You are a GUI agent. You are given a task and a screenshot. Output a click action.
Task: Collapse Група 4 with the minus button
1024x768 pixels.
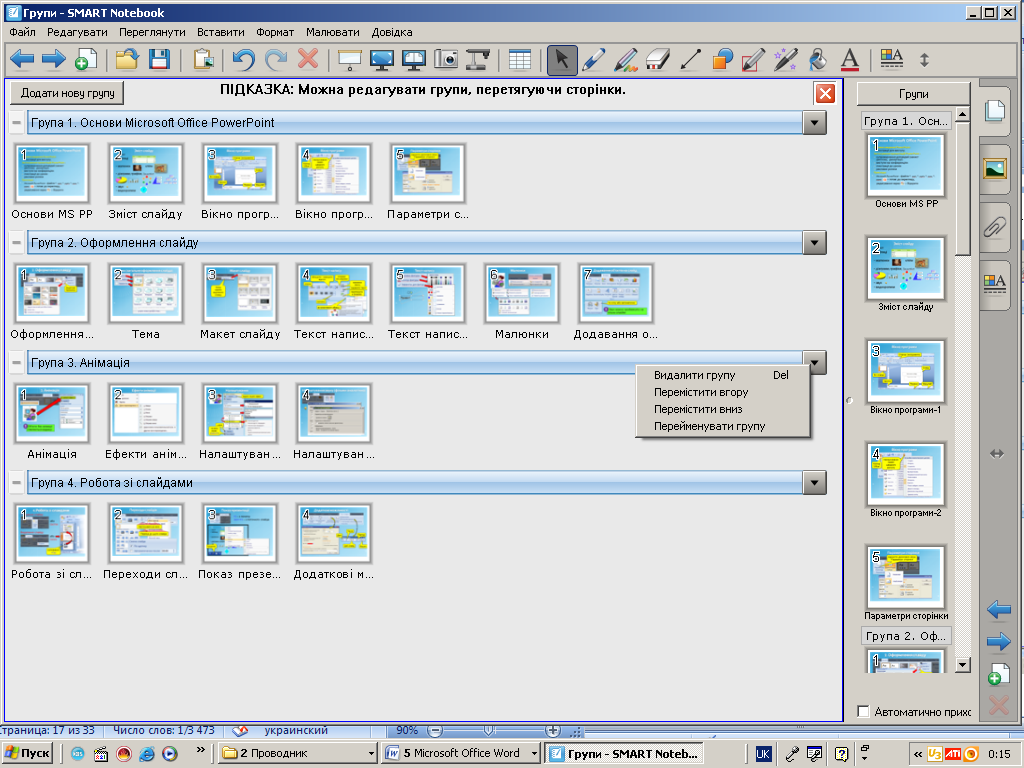(x=17, y=483)
